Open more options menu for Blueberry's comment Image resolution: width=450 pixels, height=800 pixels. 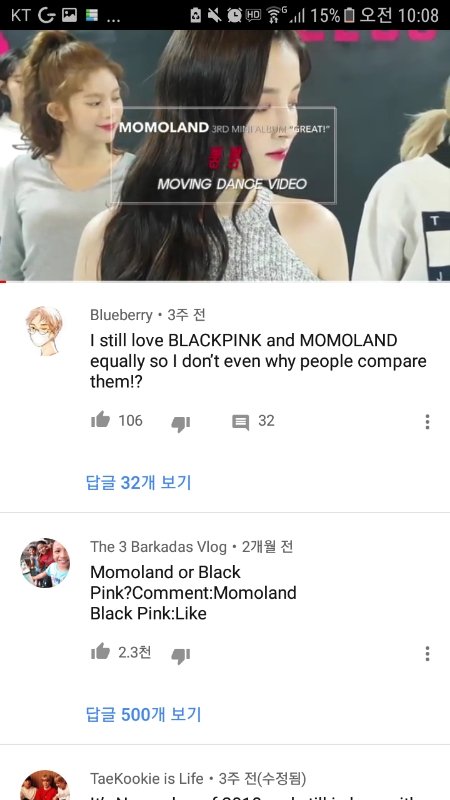coord(427,421)
